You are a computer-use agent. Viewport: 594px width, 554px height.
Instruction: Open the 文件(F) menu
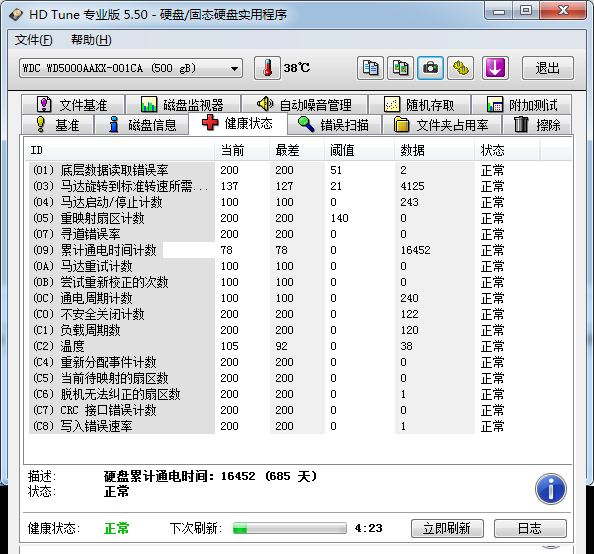33,40
